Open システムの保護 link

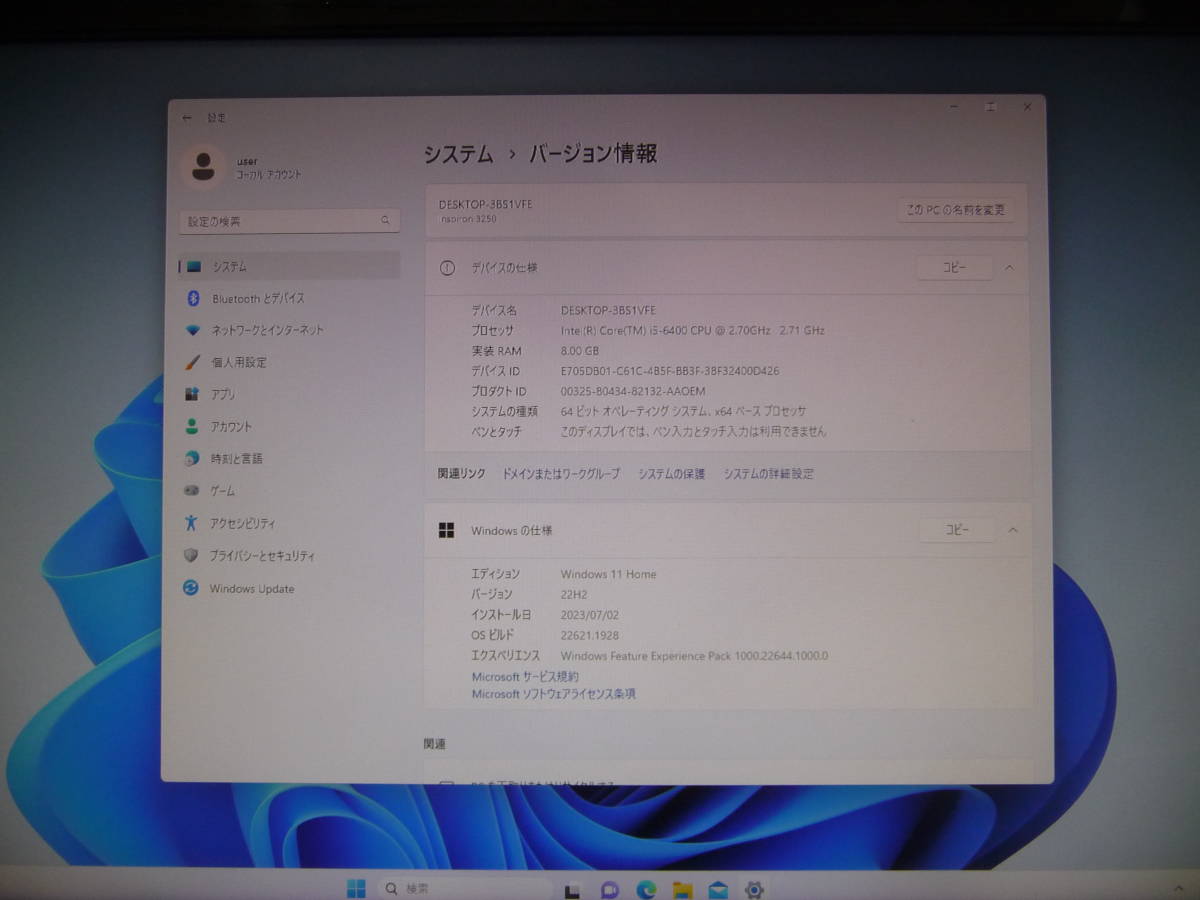tap(672, 474)
